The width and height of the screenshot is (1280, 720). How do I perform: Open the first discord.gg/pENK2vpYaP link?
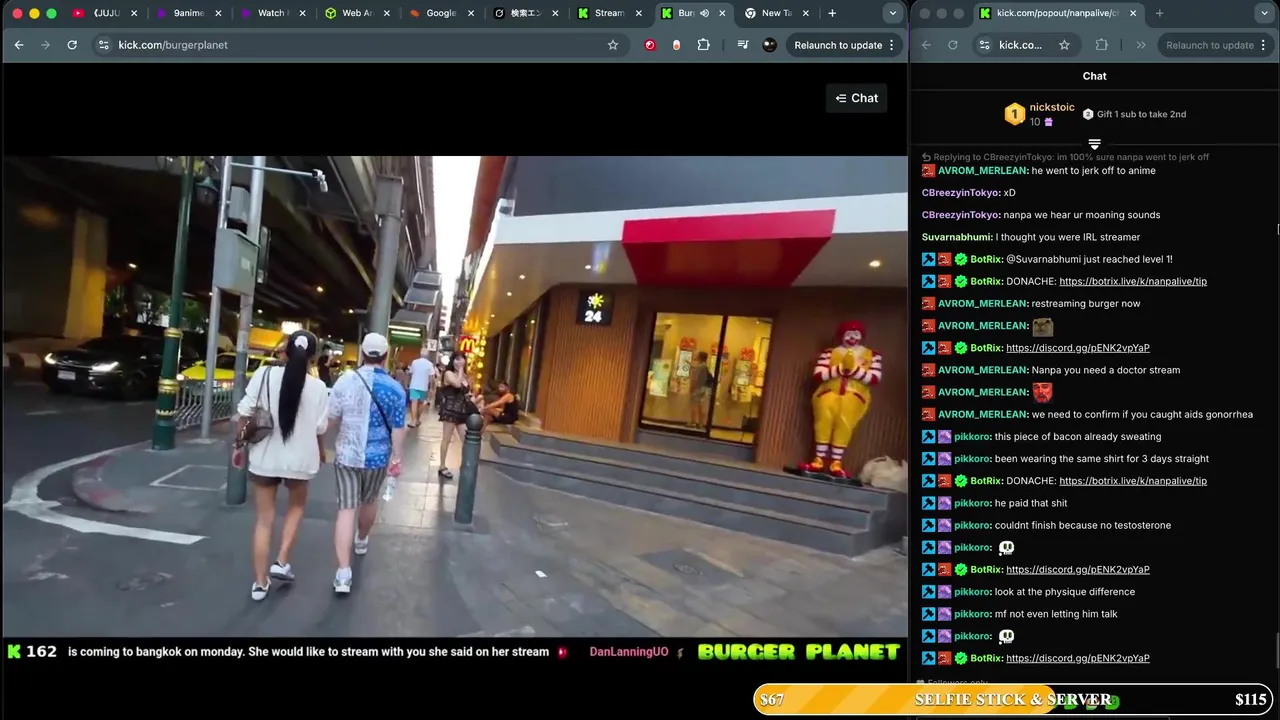(x=1078, y=348)
